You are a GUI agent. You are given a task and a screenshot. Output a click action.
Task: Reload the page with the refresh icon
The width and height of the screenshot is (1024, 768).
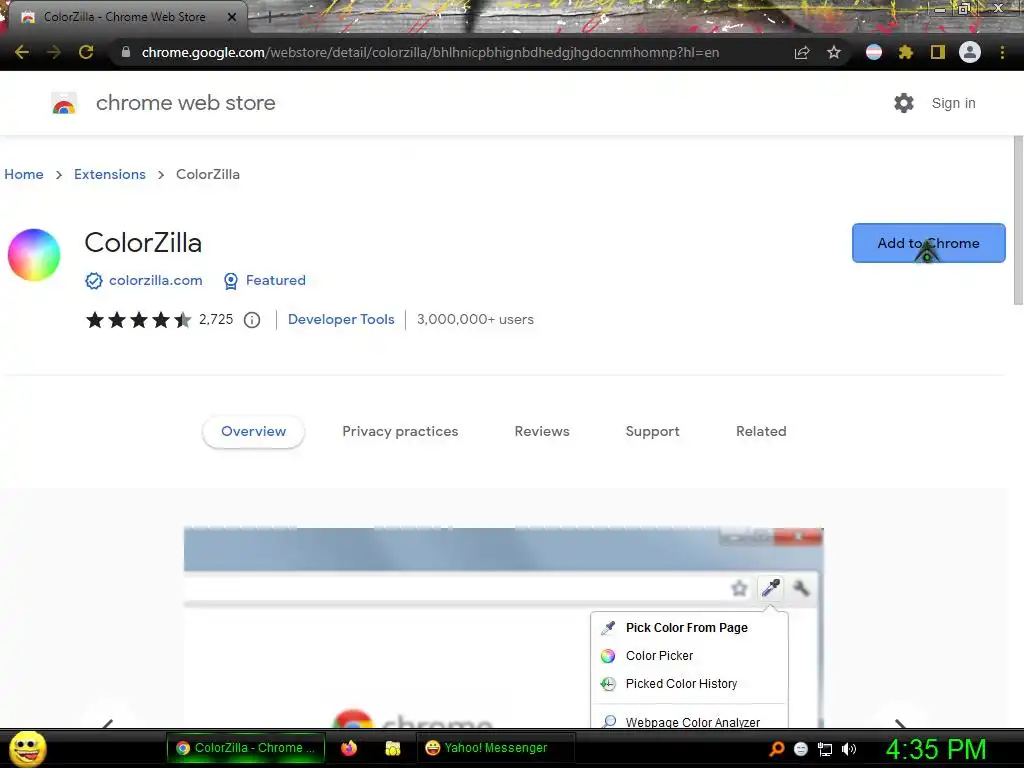[x=86, y=52]
